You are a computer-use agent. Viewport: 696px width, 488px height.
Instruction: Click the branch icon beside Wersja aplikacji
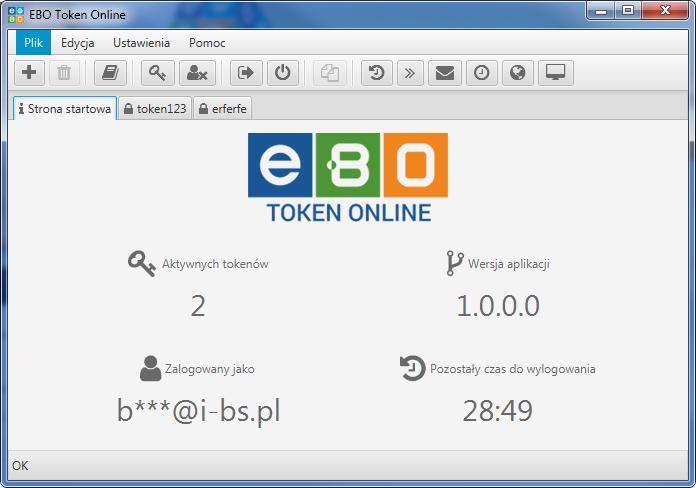pos(455,263)
